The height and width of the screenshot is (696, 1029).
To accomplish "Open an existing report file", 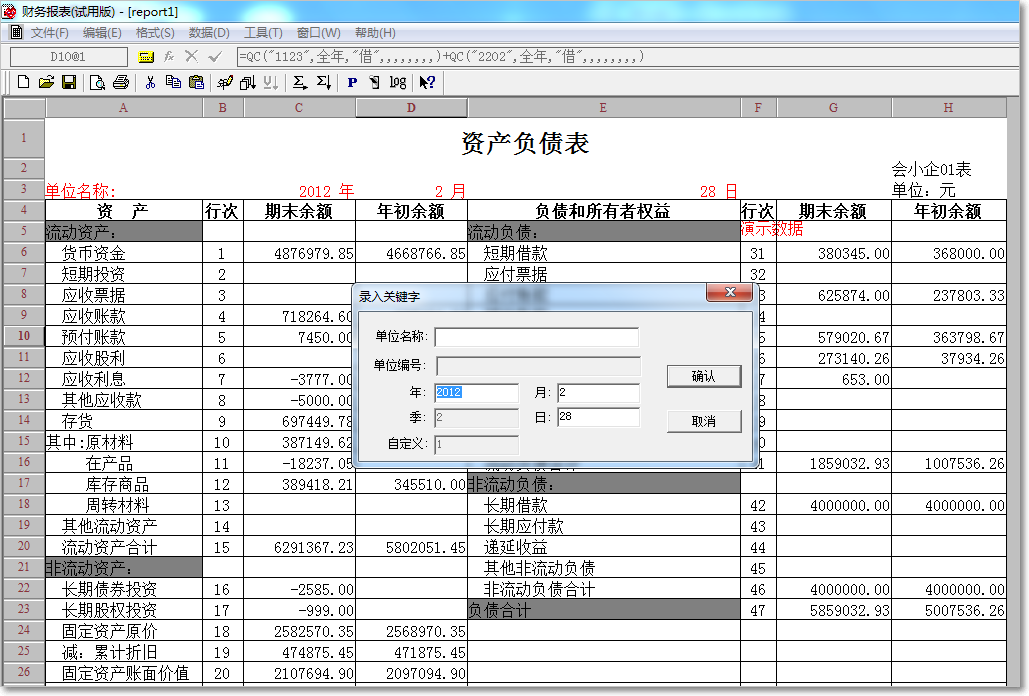I will pos(46,82).
